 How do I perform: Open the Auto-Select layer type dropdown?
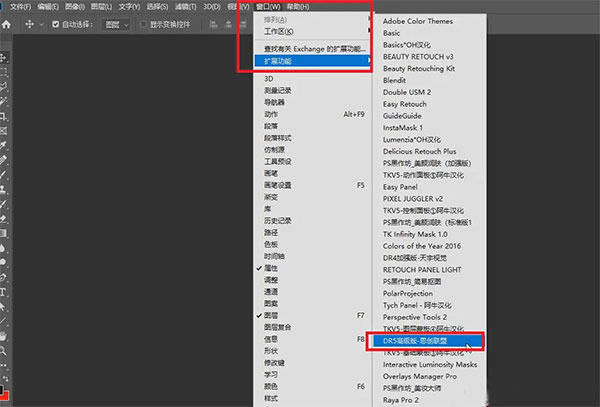click(x=116, y=21)
